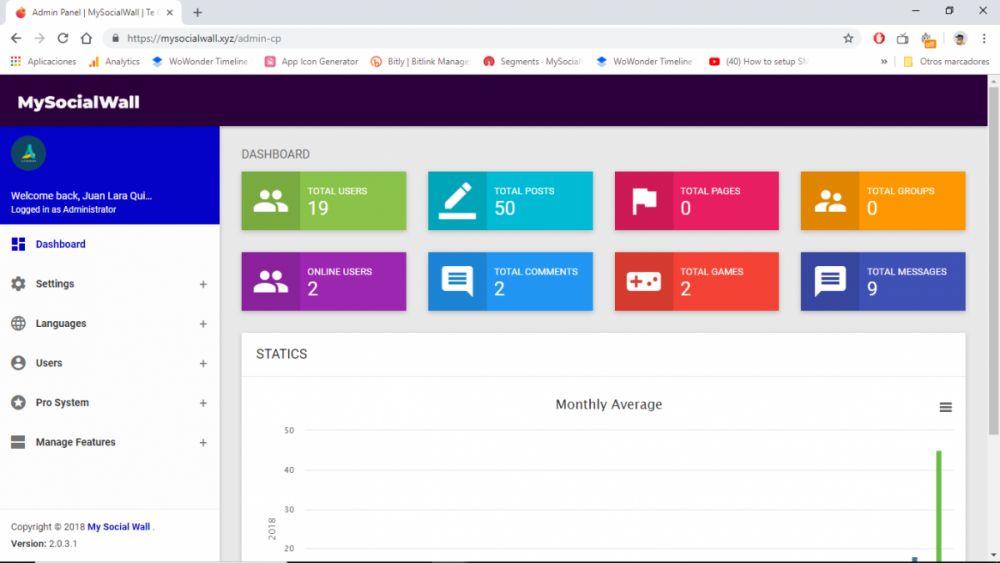The width and height of the screenshot is (1000, 563).
Task: Select Dashboard in the sidebar
Action: point(110,244)
